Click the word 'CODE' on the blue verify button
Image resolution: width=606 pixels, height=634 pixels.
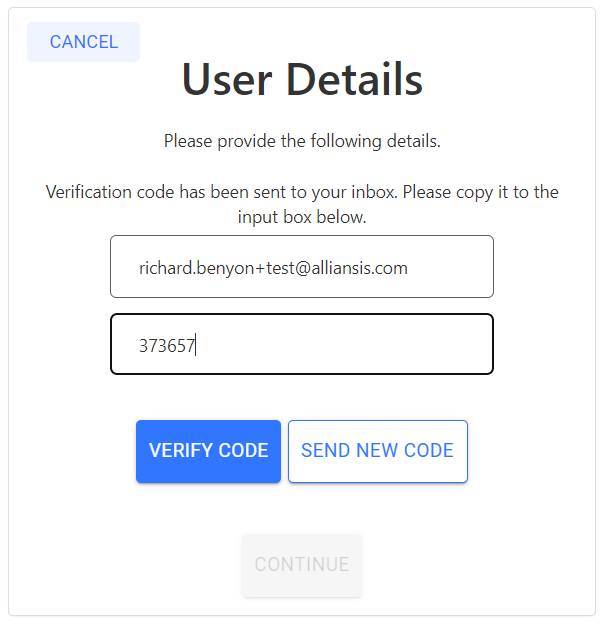pos(243,451)
